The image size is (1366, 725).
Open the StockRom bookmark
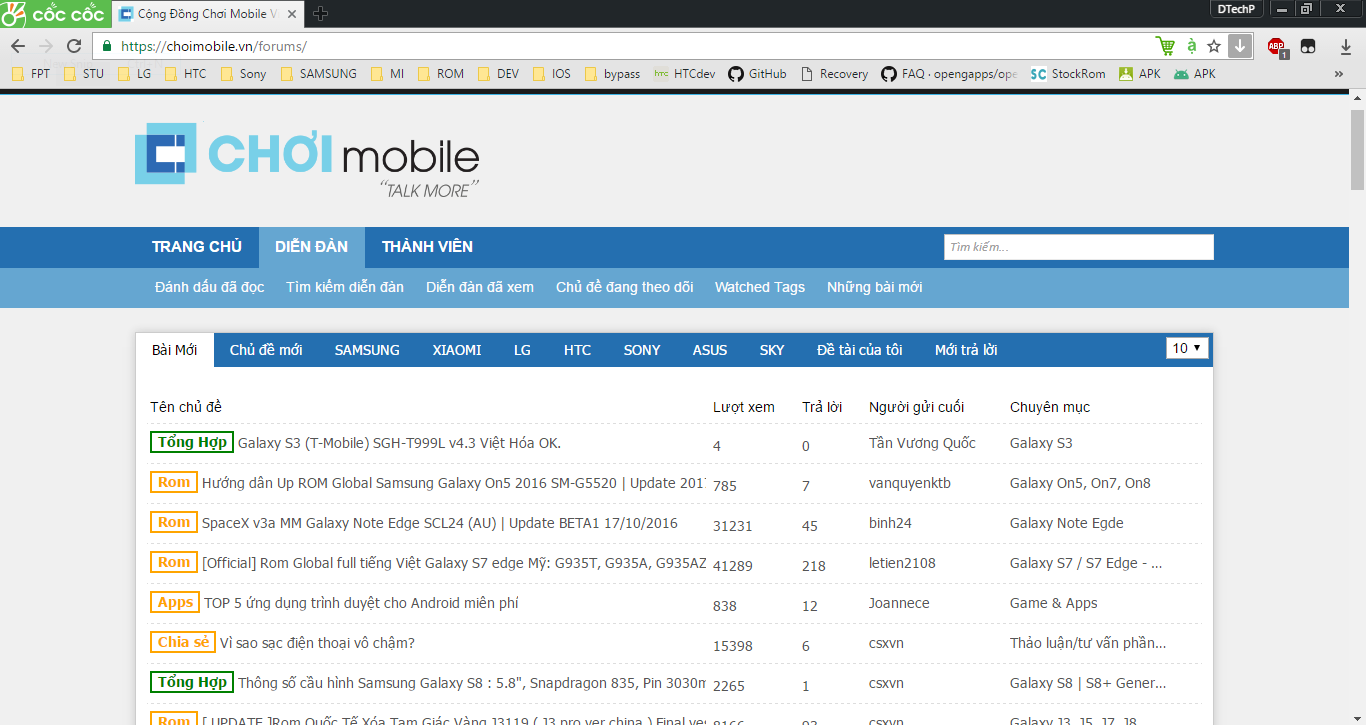coord(1068,74)
